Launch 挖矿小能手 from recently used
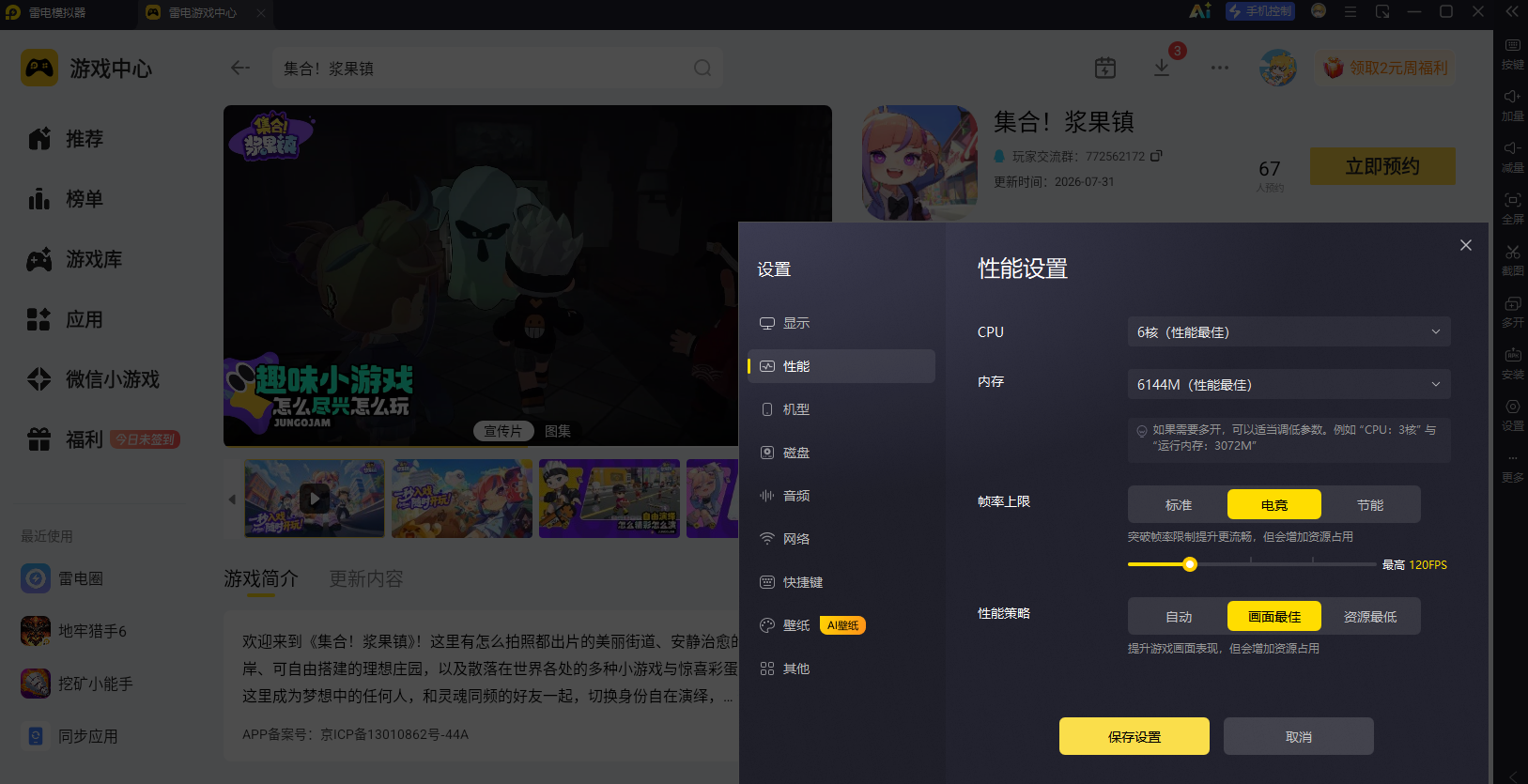This screenshot has width=1528, height=784. pyautogui.click(x=77, y=684)
